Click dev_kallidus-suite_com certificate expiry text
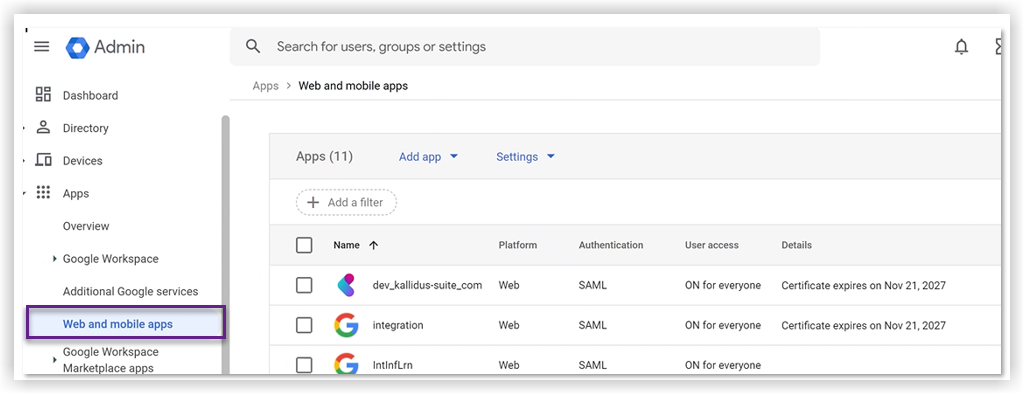The height and width of the screenshot is (394, 1024). click(x=863, y=286)
